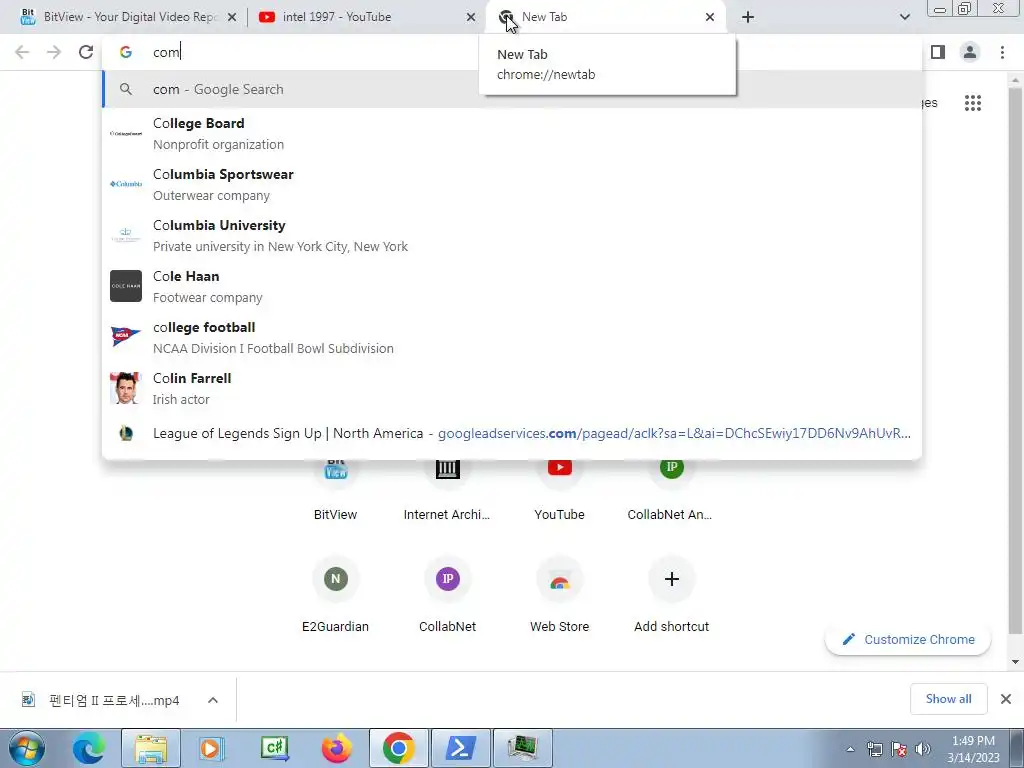Click the network tray icon
The height and width of the screenshot is (768, 1024).
coord(874,749)
